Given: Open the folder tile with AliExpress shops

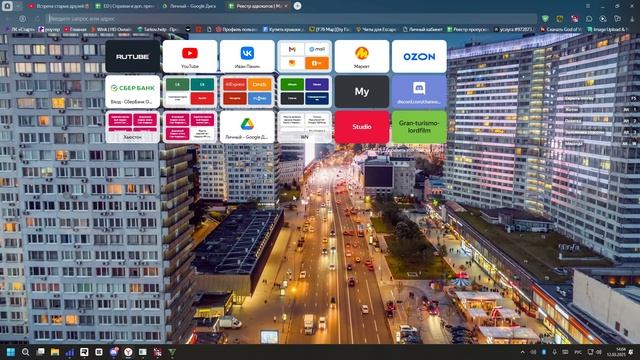Looking at the screenshot, I should [x=247, y=91].
